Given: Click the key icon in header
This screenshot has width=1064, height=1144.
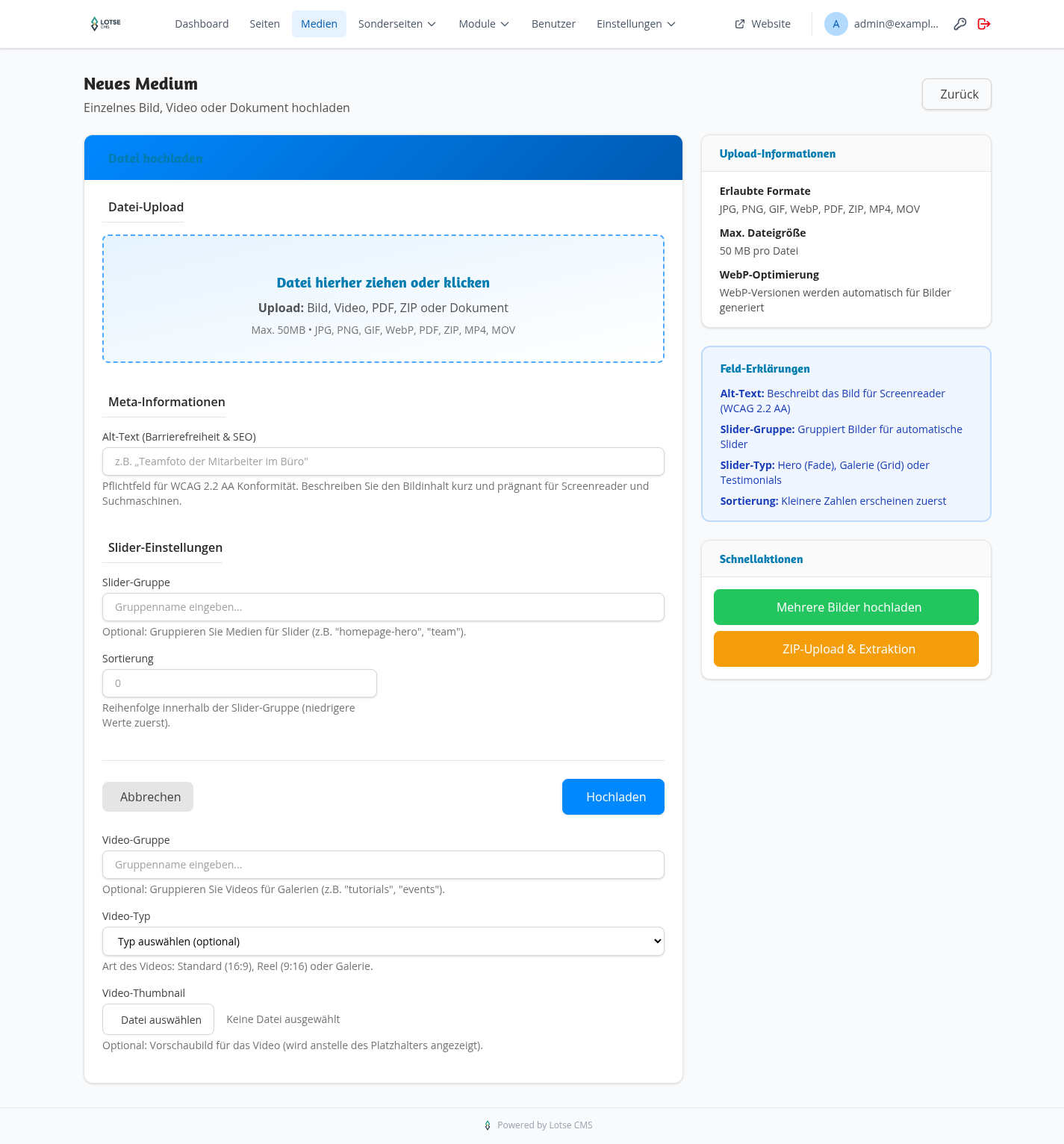Looking at the screenshot, I should tap(960, 24).
